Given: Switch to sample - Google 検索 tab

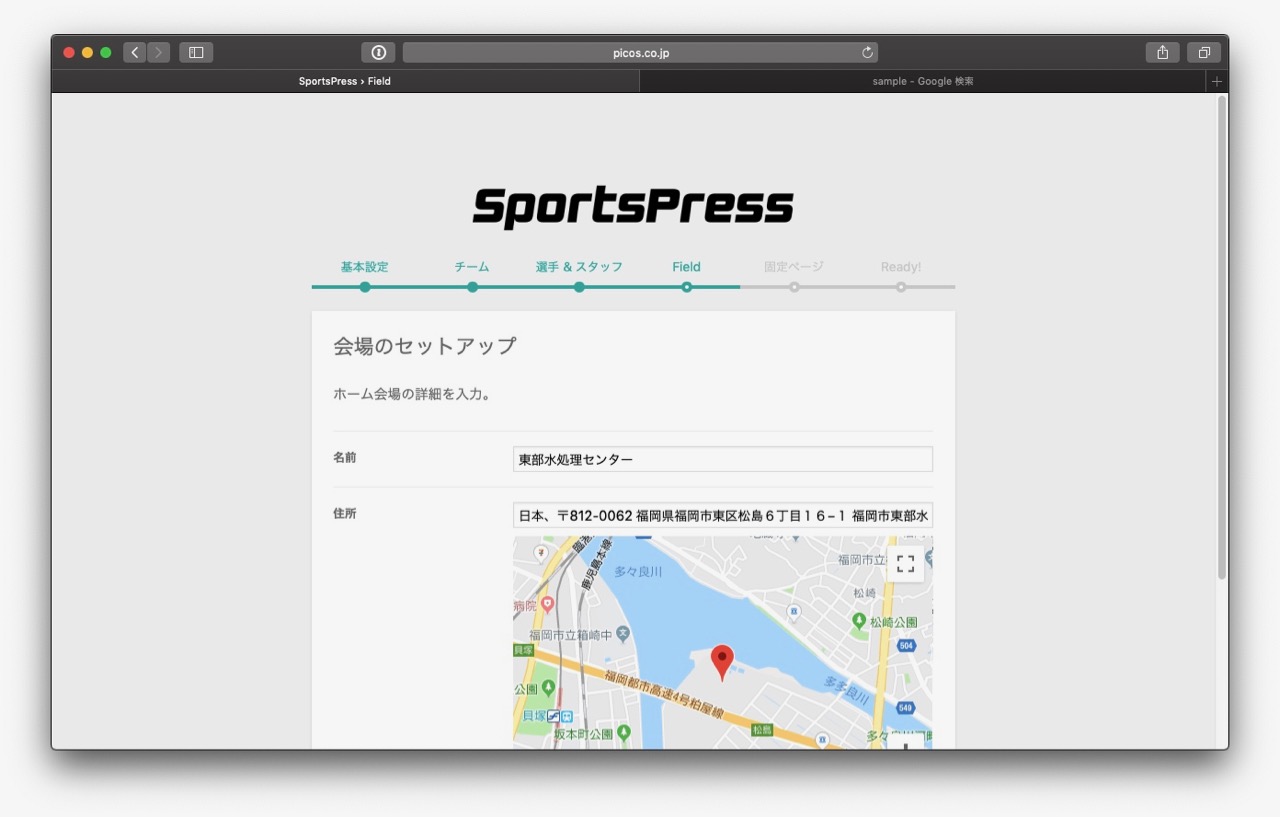Looking at the screenshot, I should (x=922, y=81).
